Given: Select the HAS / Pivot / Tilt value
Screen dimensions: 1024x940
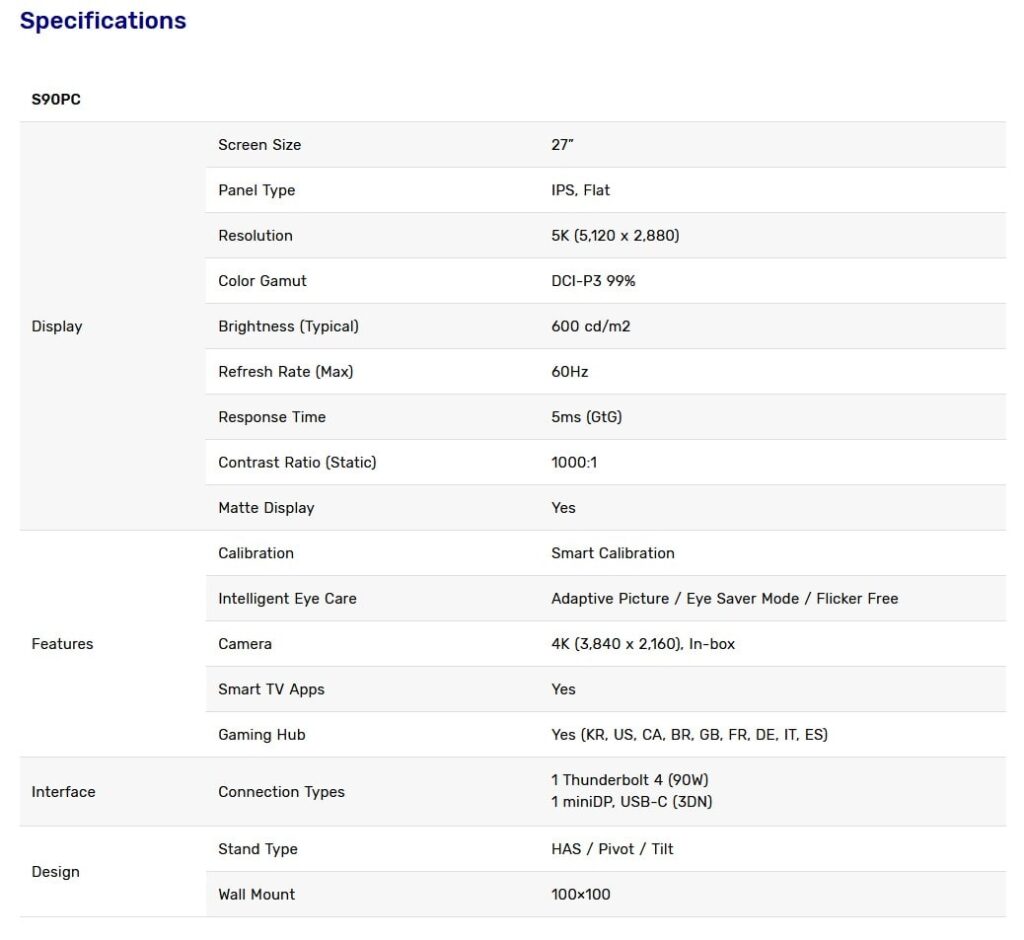Looking at the screenshot, I should click(x=612, y=849).
